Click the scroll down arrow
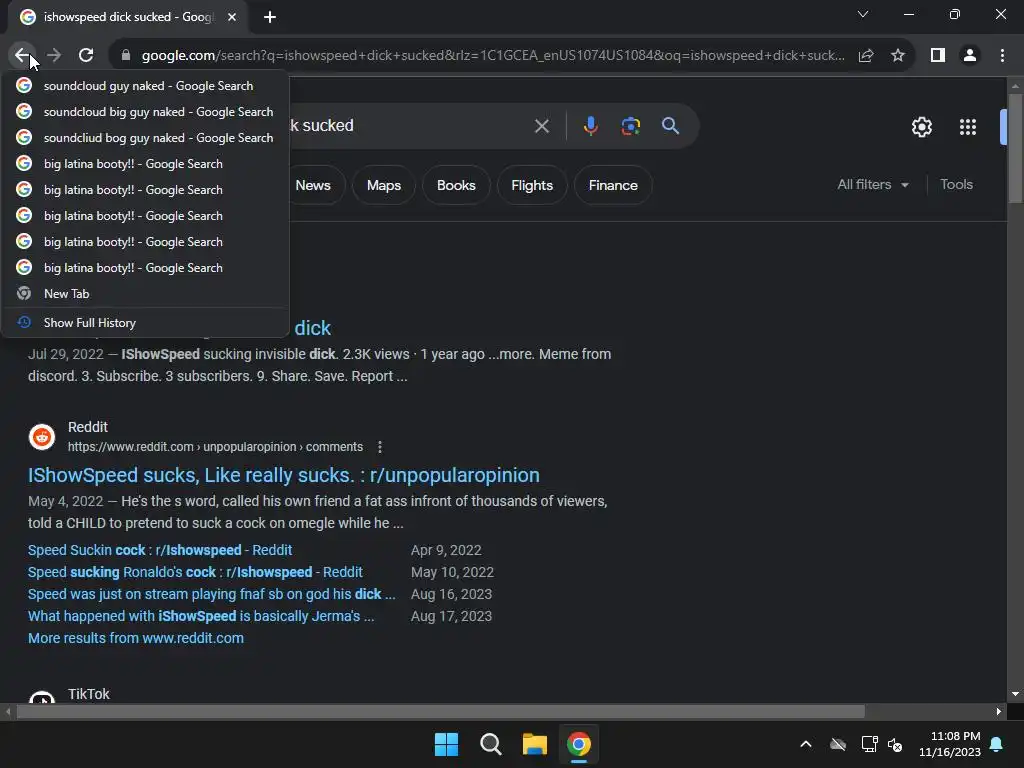1024x768 pixels. [1015, 694]
